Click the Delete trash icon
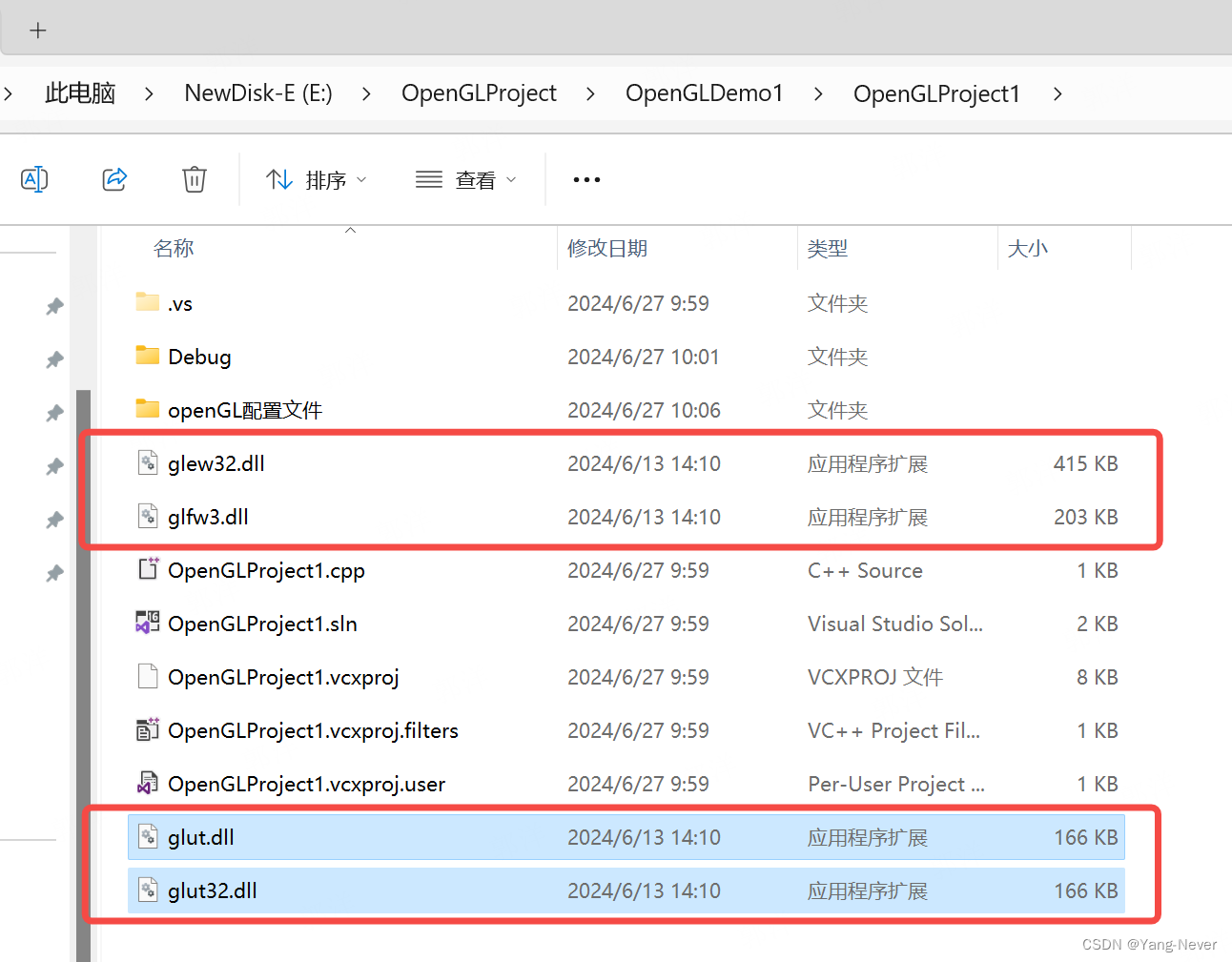Image resolution: width=1232 pixels, height=962 pixels. point(195,179)
